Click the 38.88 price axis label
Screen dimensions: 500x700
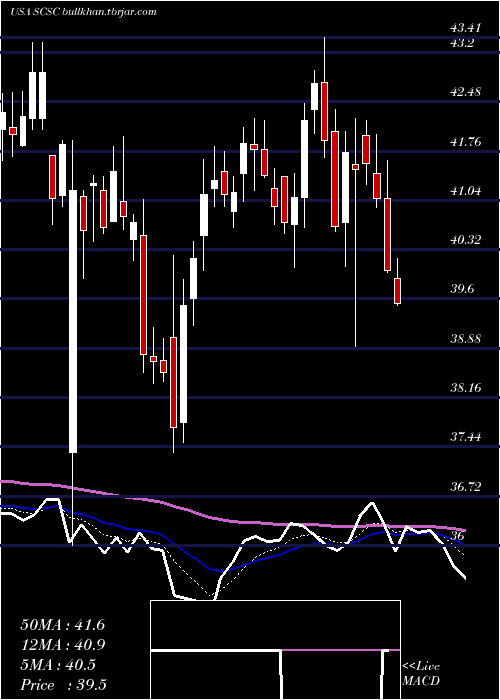click(x=466, y=339)
